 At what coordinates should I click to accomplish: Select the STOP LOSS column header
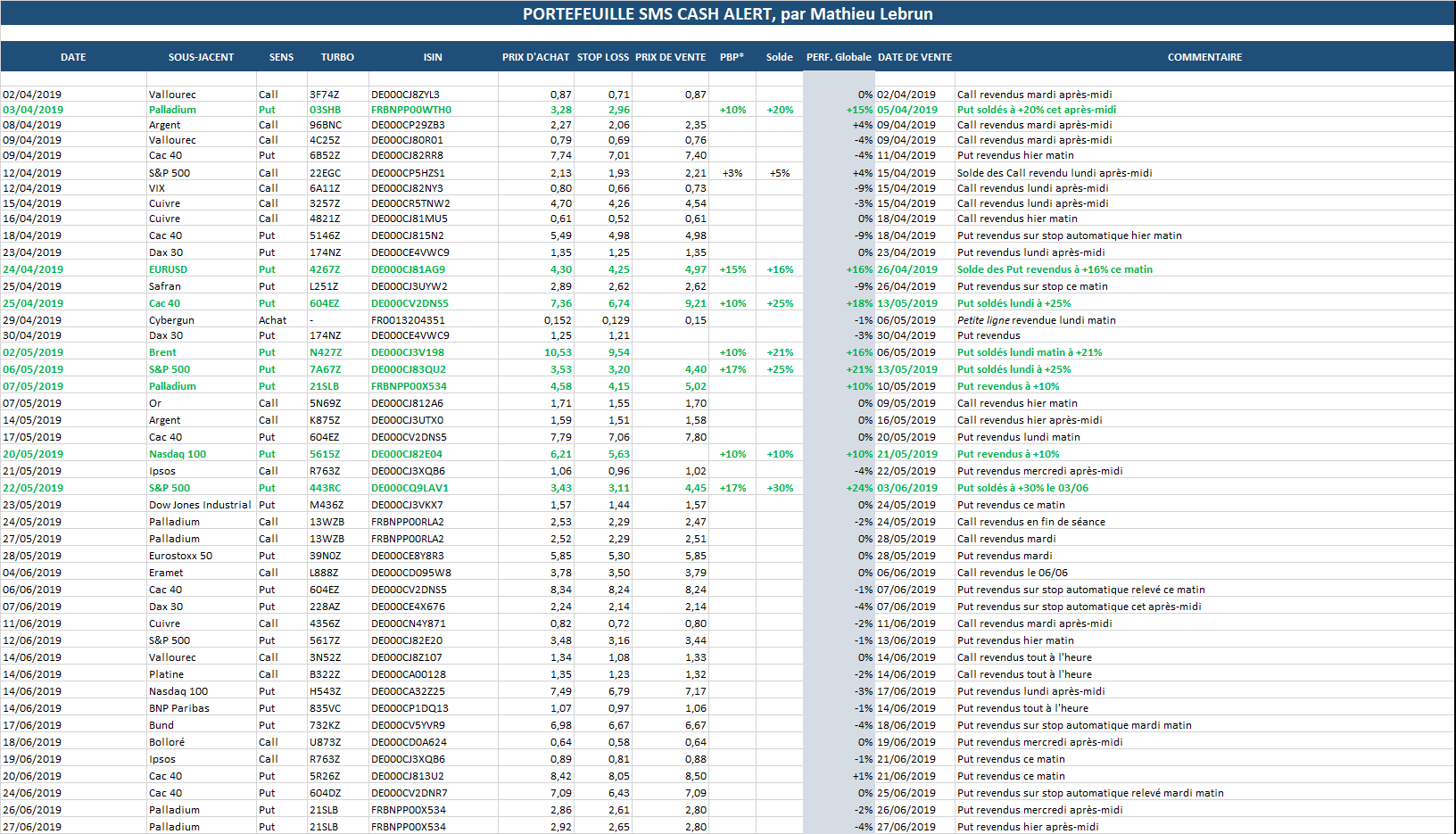click(603, 57)
